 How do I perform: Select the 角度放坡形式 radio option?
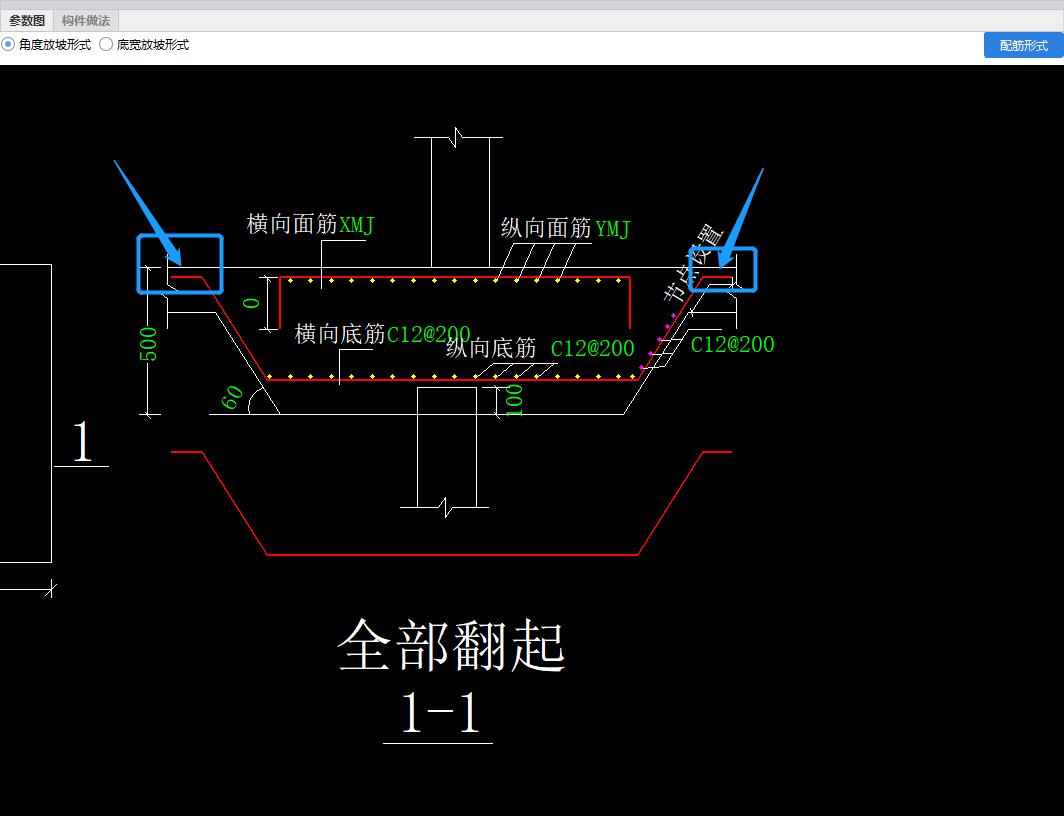coord(46,45)
